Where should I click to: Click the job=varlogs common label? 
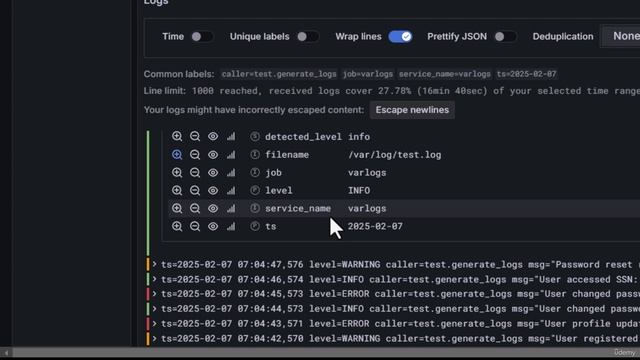367,74
